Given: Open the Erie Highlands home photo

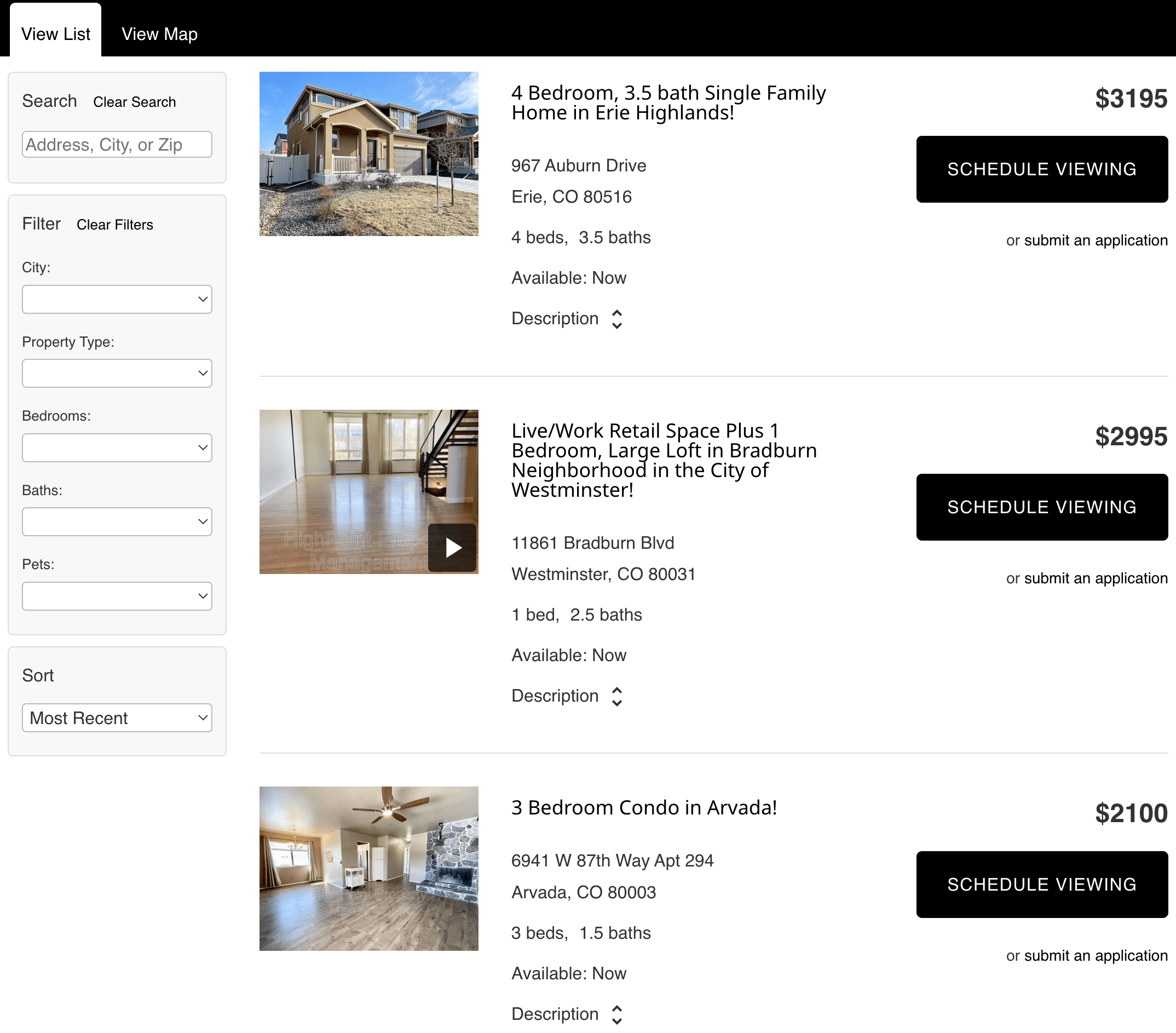Looking at the screenshot, I should click(368, 154).
